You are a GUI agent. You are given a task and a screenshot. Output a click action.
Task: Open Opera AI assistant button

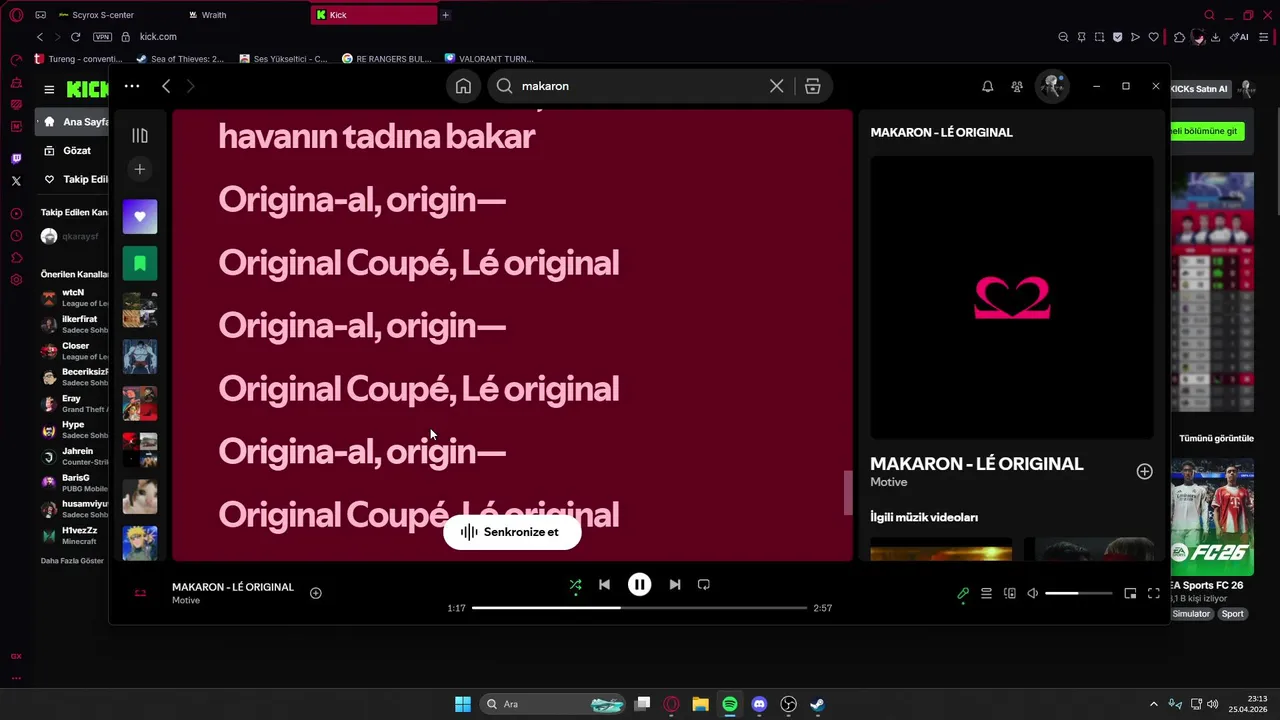(x=1239, y=37)
